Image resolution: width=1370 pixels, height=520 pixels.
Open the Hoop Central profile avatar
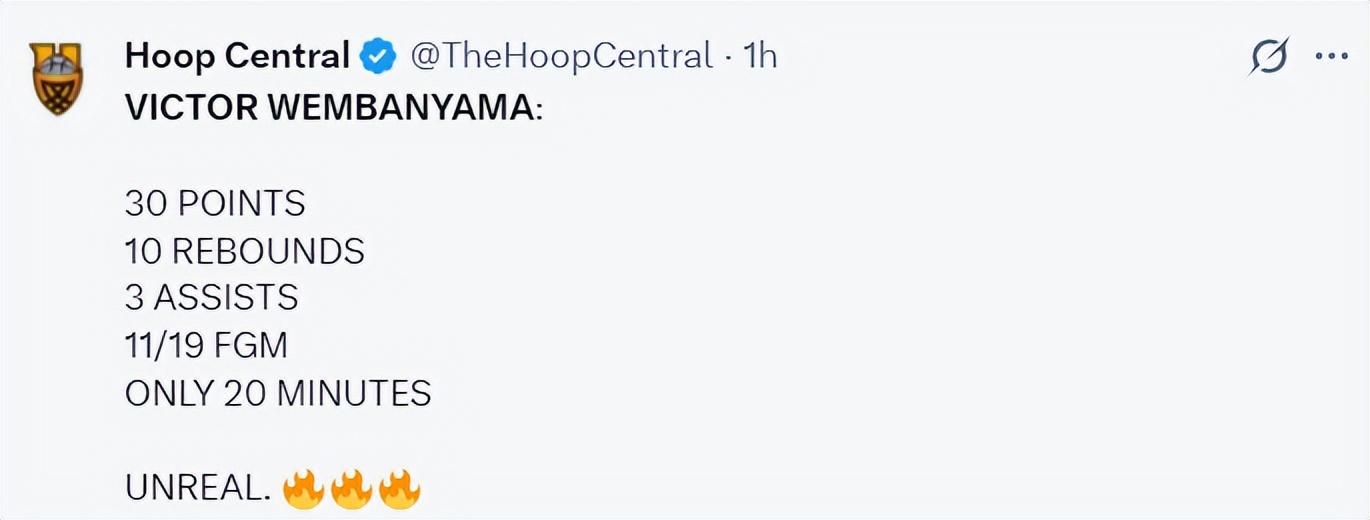[55, 77]
